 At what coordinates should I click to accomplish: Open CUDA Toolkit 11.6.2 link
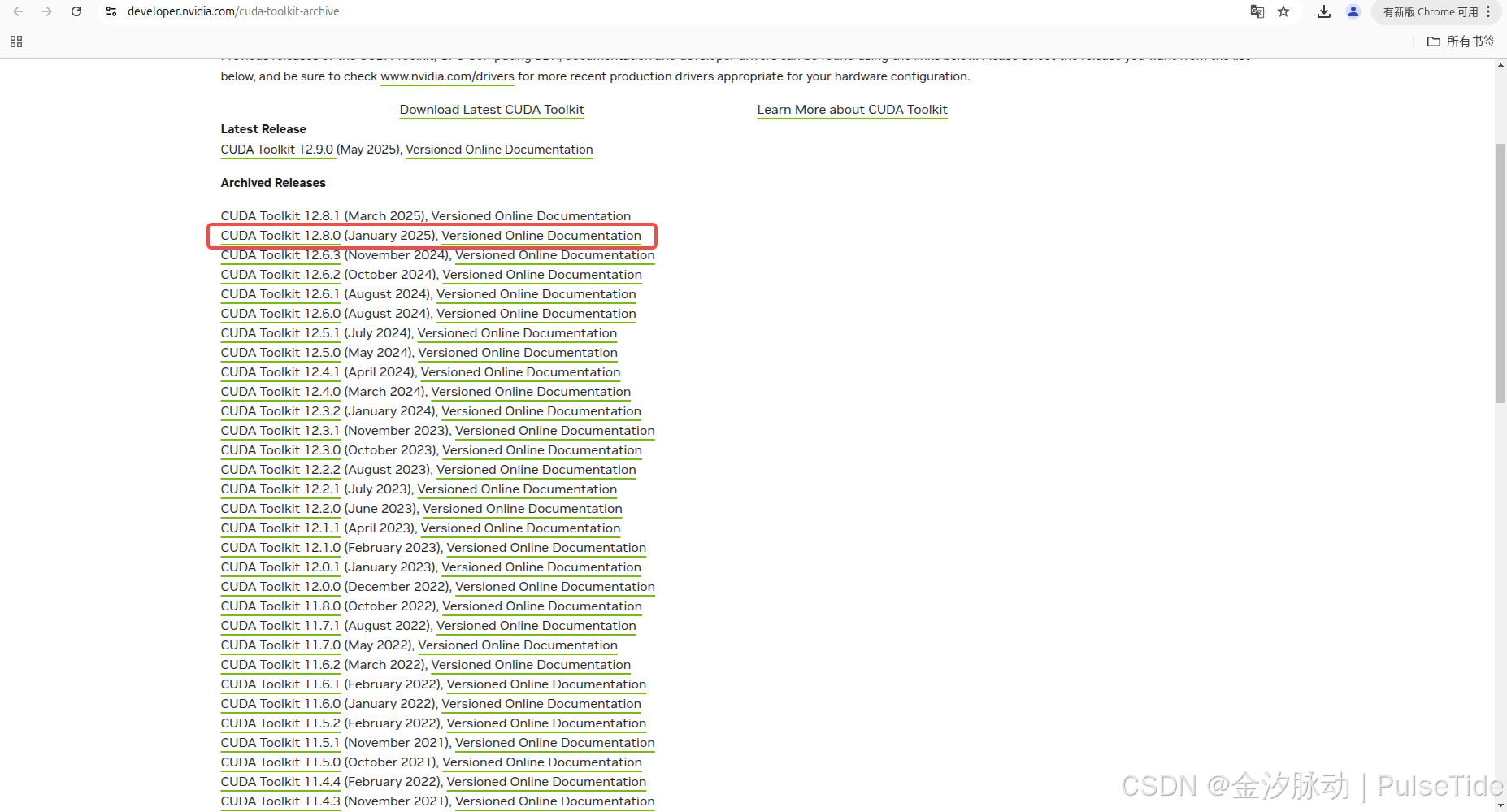point(280,665)
